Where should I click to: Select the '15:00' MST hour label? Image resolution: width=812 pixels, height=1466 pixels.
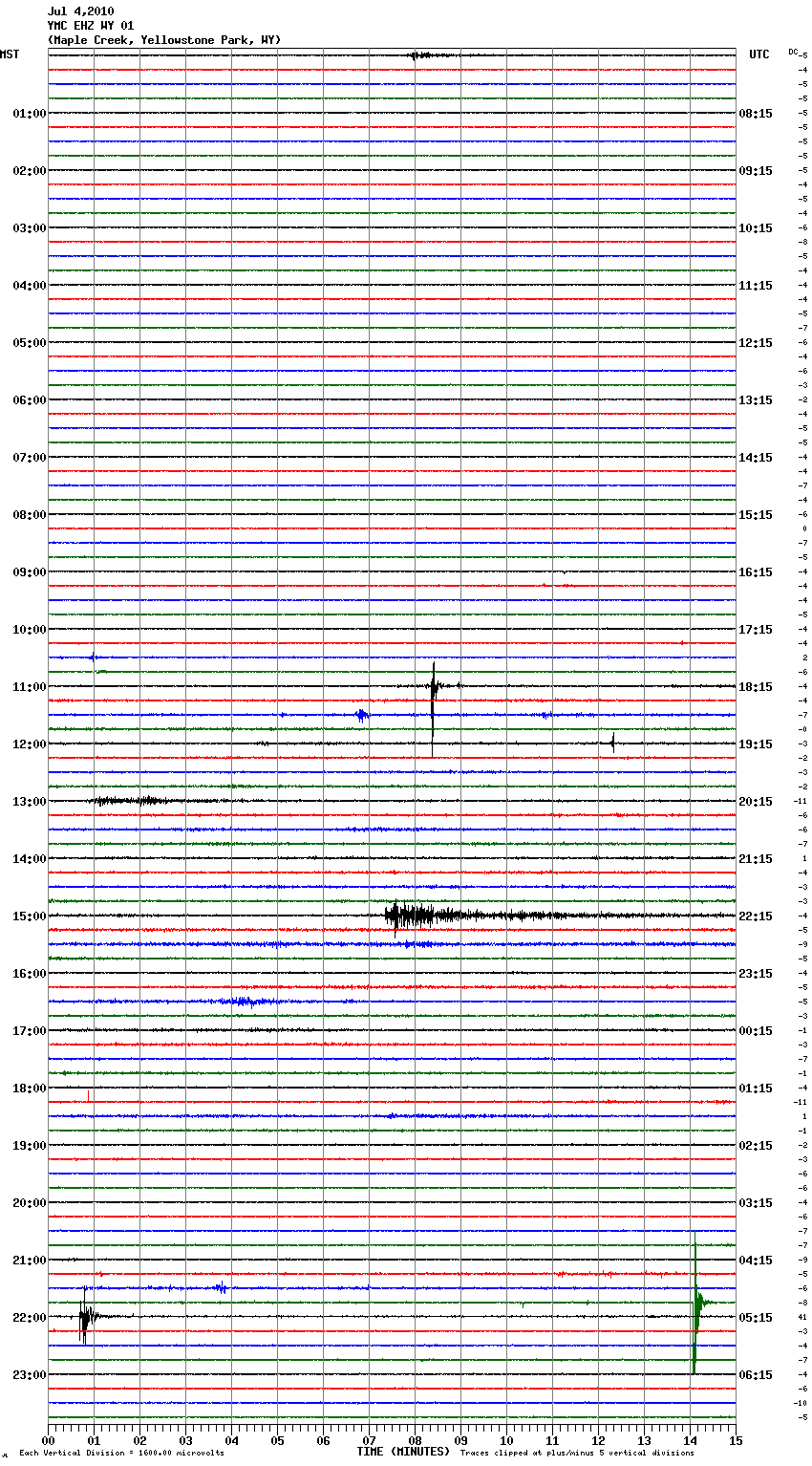pyautogui.click(x=29, y=916)
